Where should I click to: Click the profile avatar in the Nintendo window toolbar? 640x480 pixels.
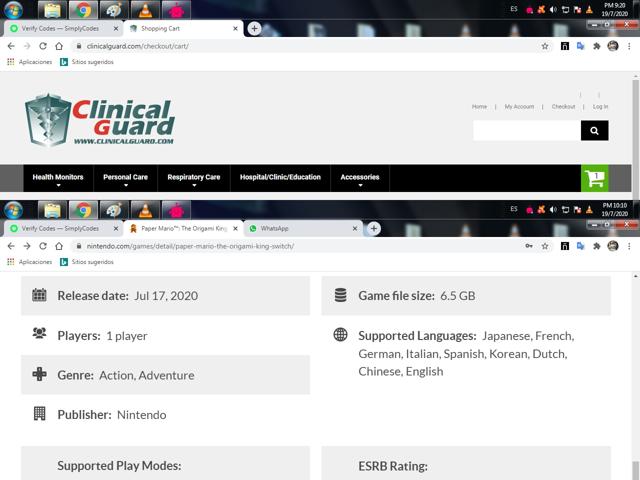pyautogui.click(x=613, y=246)
